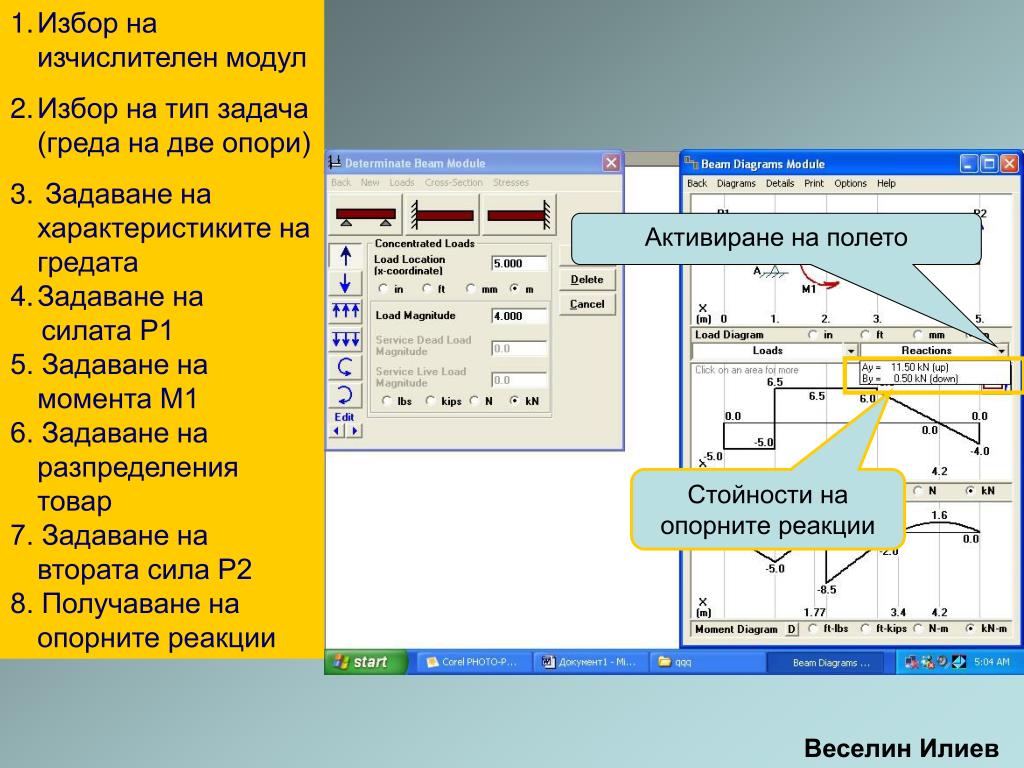Select ft-lbs moment diagram unit
The image size is (1024, 768).
(x=813, y=629)
